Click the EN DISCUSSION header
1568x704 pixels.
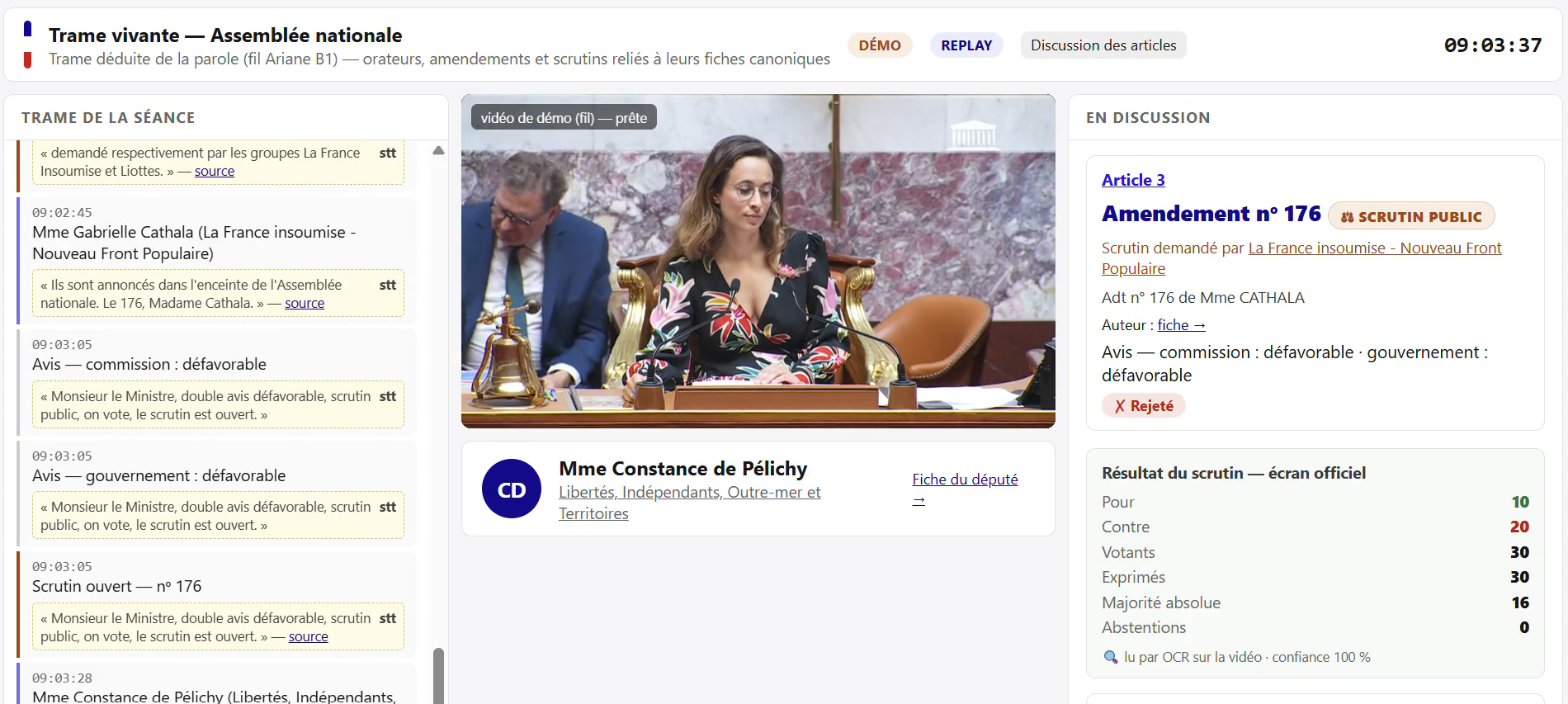point(1148,118)
